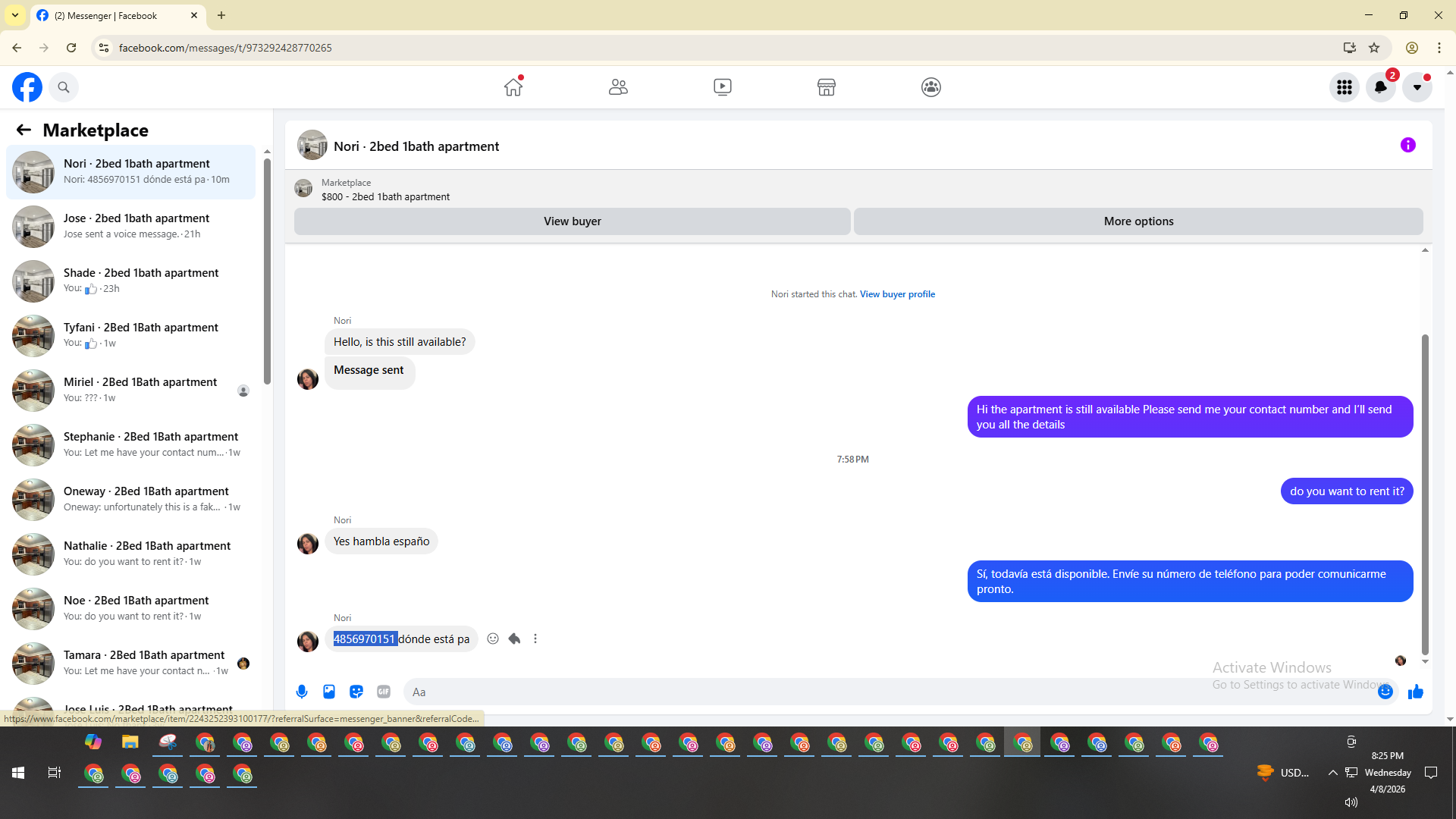Click the View buyer profile link
The height and width of the screenshot is (819, 1456).
pyautogui.click(x=897, y=294)
